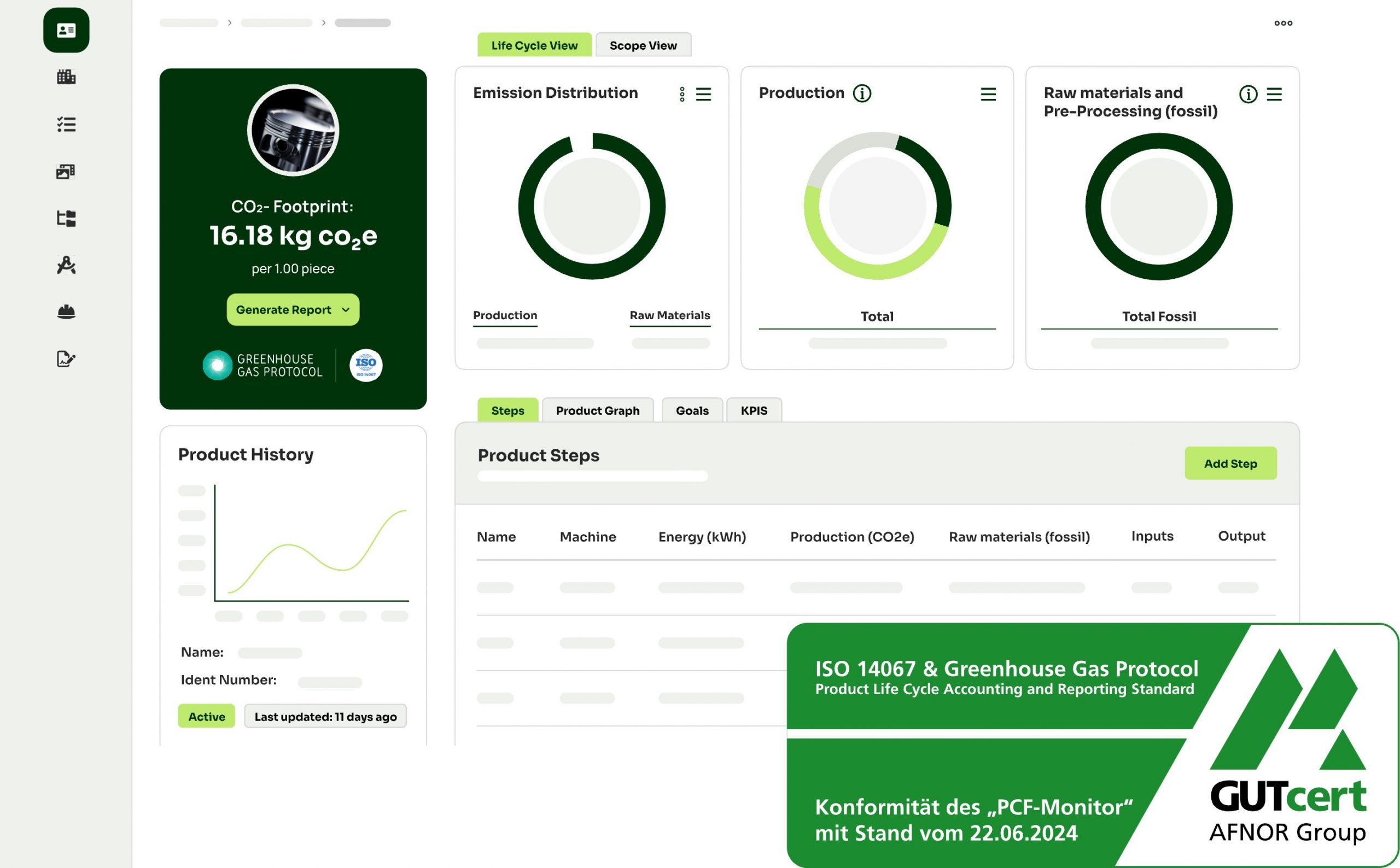Open the ID card sidebar icon
This screenshot has width=1400, height=868.
tap(66, 30)
